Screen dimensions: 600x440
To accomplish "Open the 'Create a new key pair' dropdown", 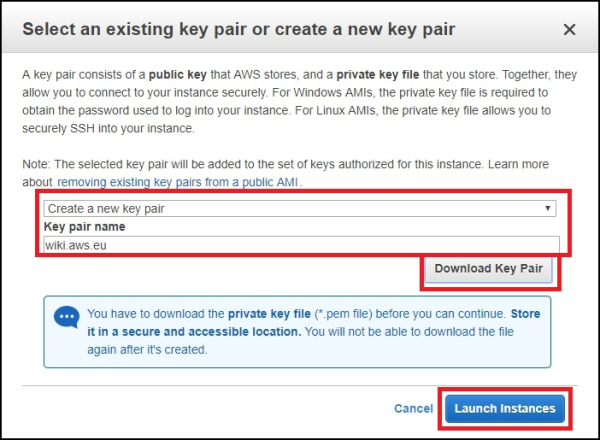I will point(300,209).
